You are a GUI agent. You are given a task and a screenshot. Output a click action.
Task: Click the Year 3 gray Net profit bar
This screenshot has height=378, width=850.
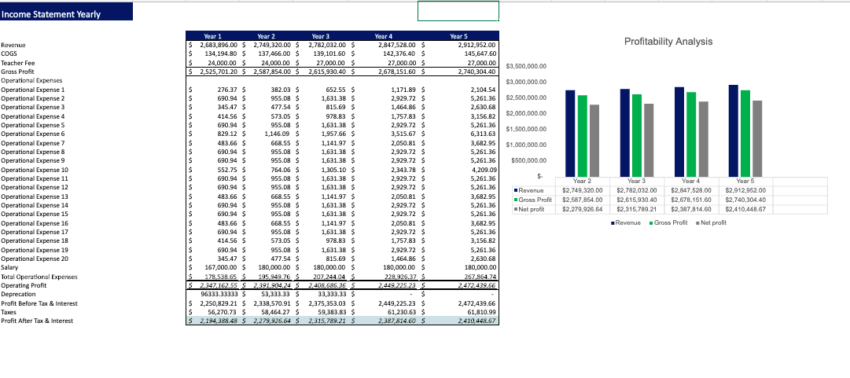click(x=649, y=140)
